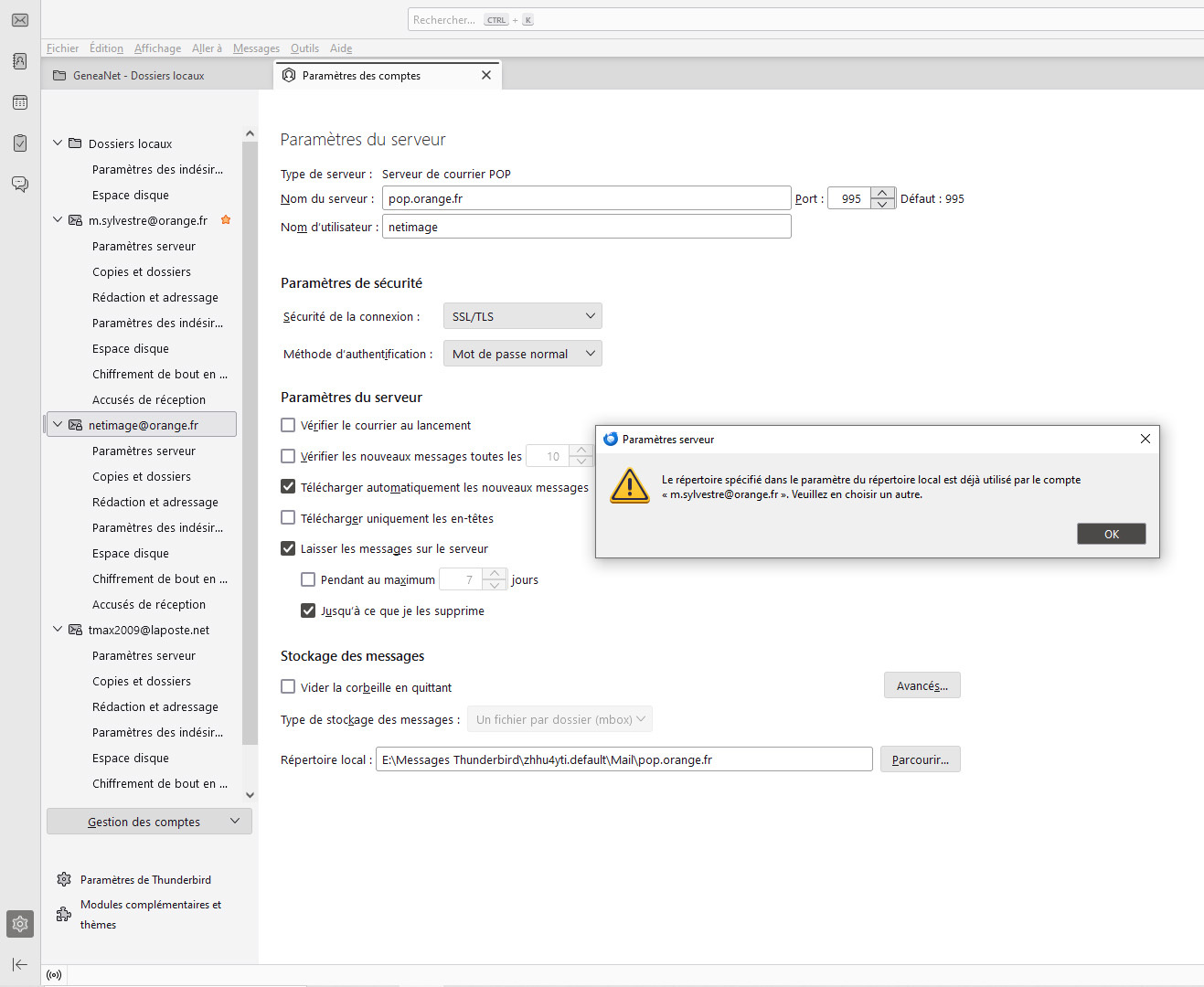This screenshot has width=1204, height=987.
Task: Open Sécurité de la connexion dropdown
Action: (522, 316)
